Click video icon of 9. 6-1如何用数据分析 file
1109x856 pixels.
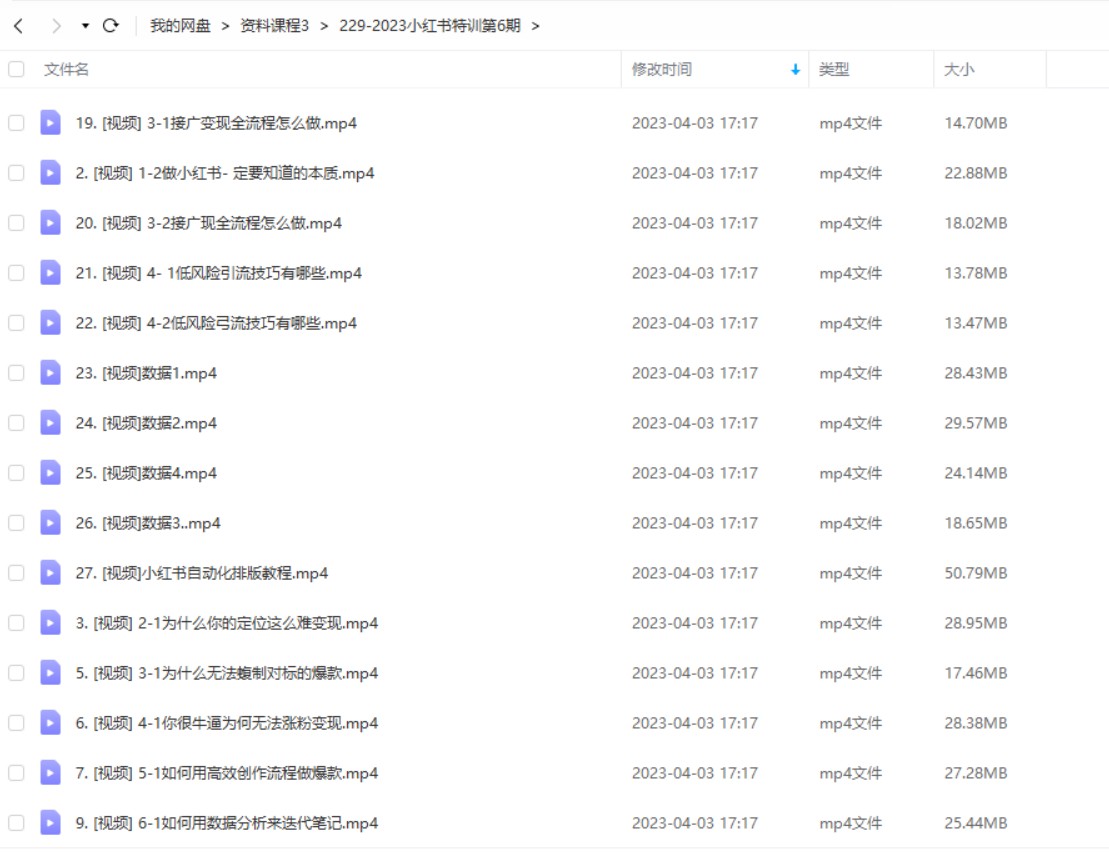(x=50, y=822)
